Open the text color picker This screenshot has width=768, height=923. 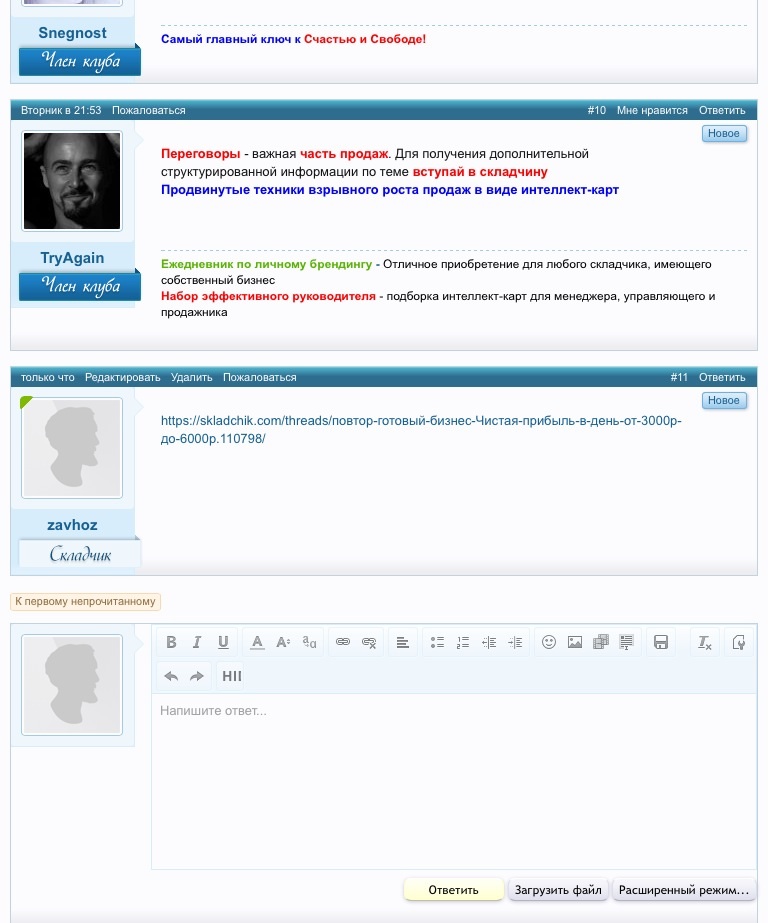[257, 642]
